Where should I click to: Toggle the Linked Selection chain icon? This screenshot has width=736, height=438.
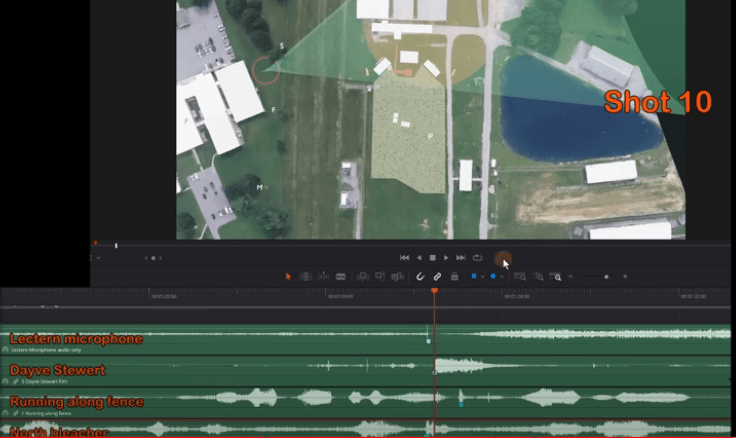[x=437, y=276]
